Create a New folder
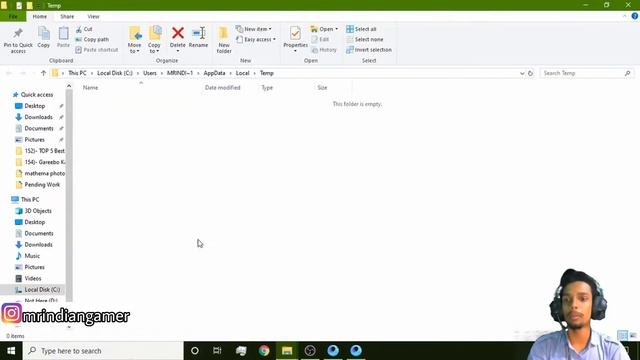Screen dimensions: 640x360 click(x=224, y=40)
